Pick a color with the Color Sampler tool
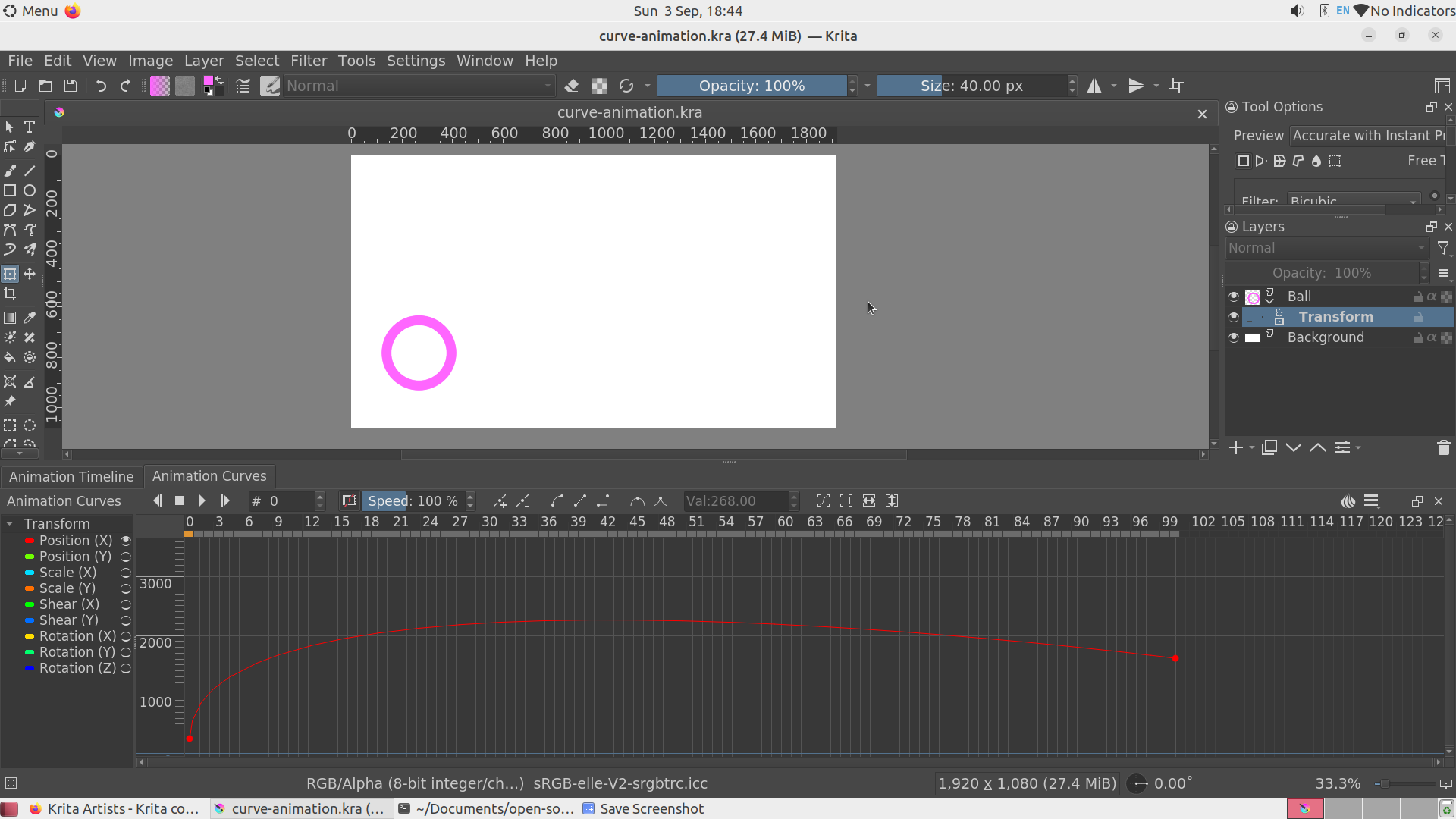 tap(30, 318)
